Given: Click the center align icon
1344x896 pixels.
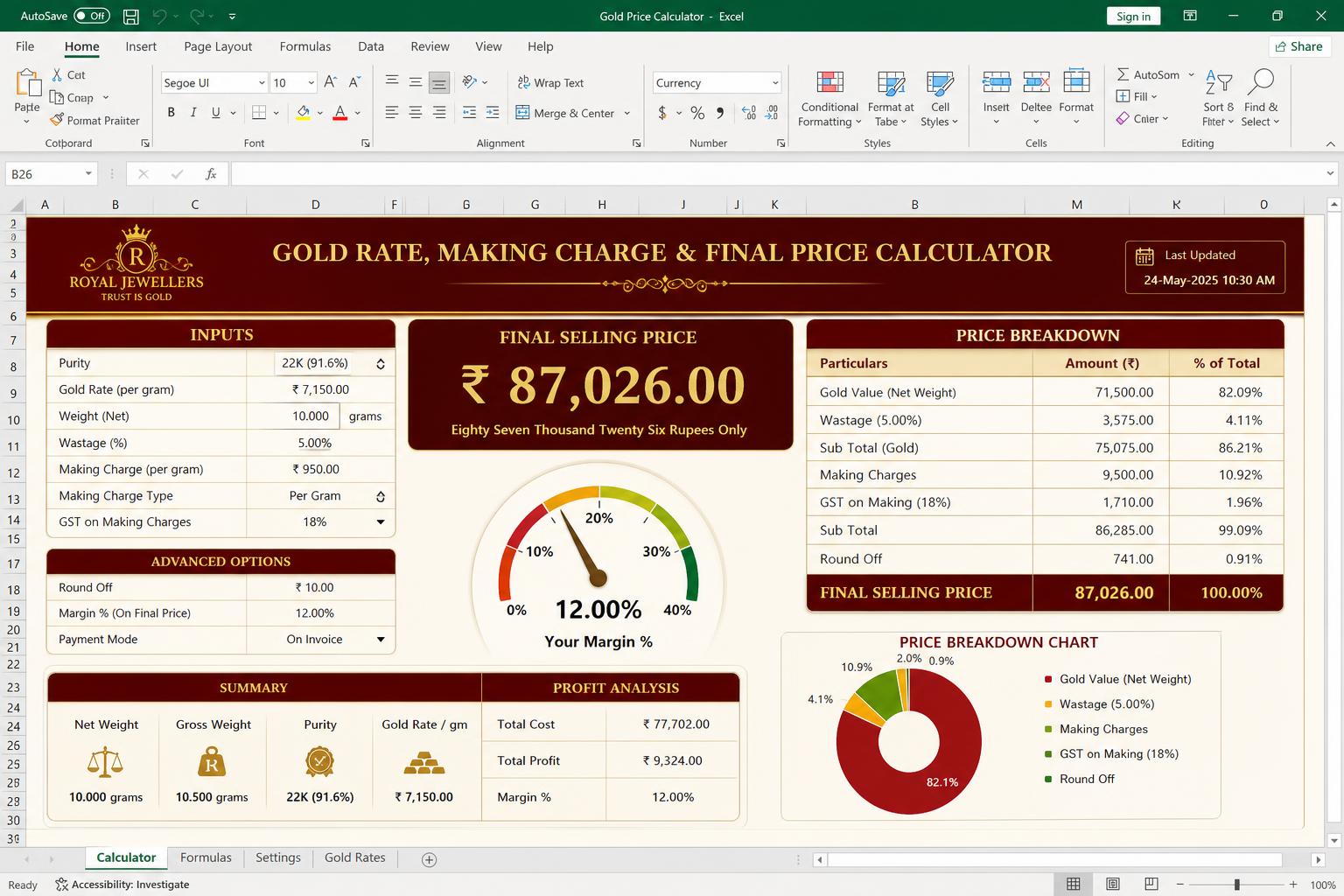Looking at the screenshot, I should click(x=416, y=113).
